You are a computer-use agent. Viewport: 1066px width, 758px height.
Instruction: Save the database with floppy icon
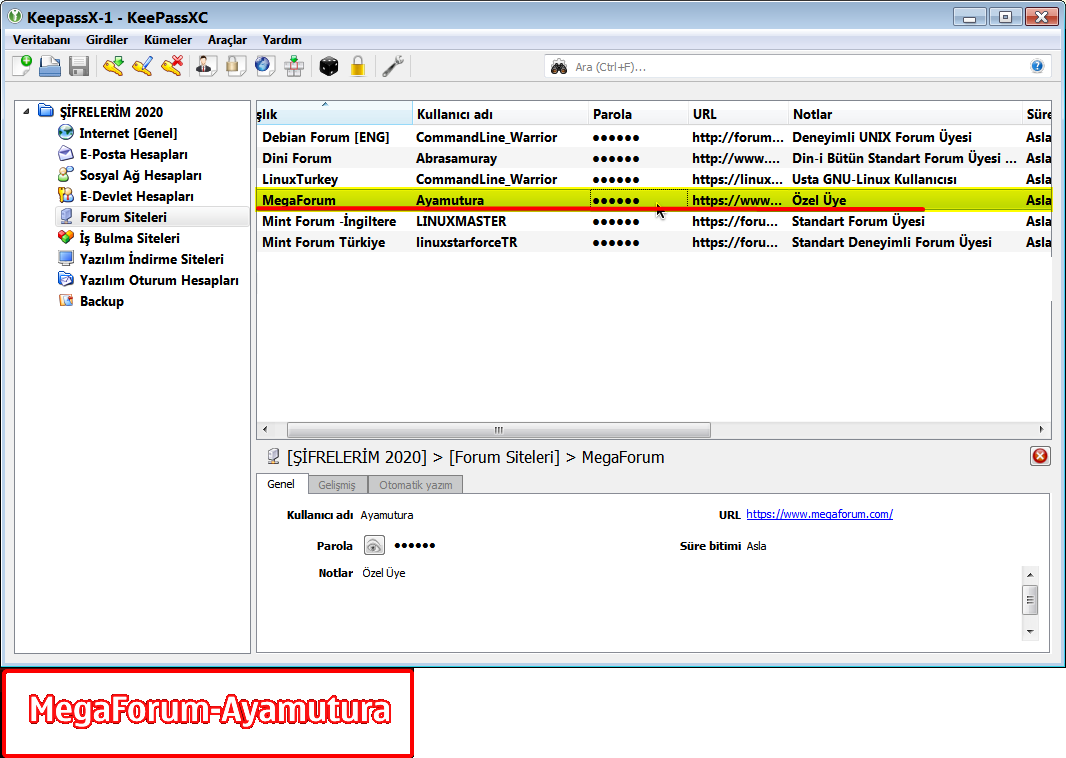pyautogui.click(x=79, y=66)
